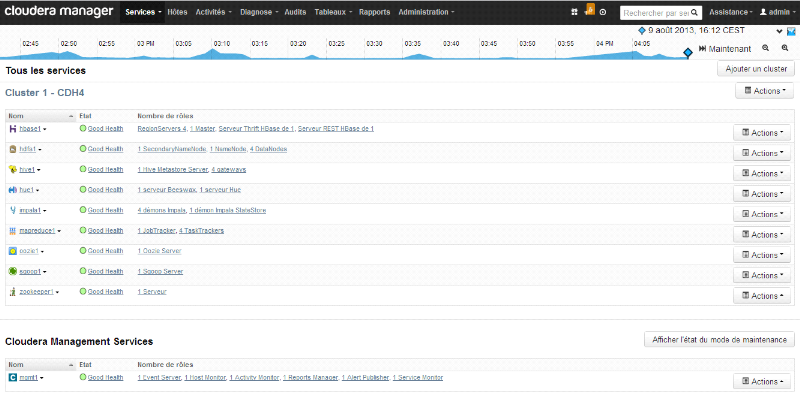Image resolution: width=800 pixels, height=404 pixels.
Task: Open the hbase1 service link
Action: pos(30,129)
